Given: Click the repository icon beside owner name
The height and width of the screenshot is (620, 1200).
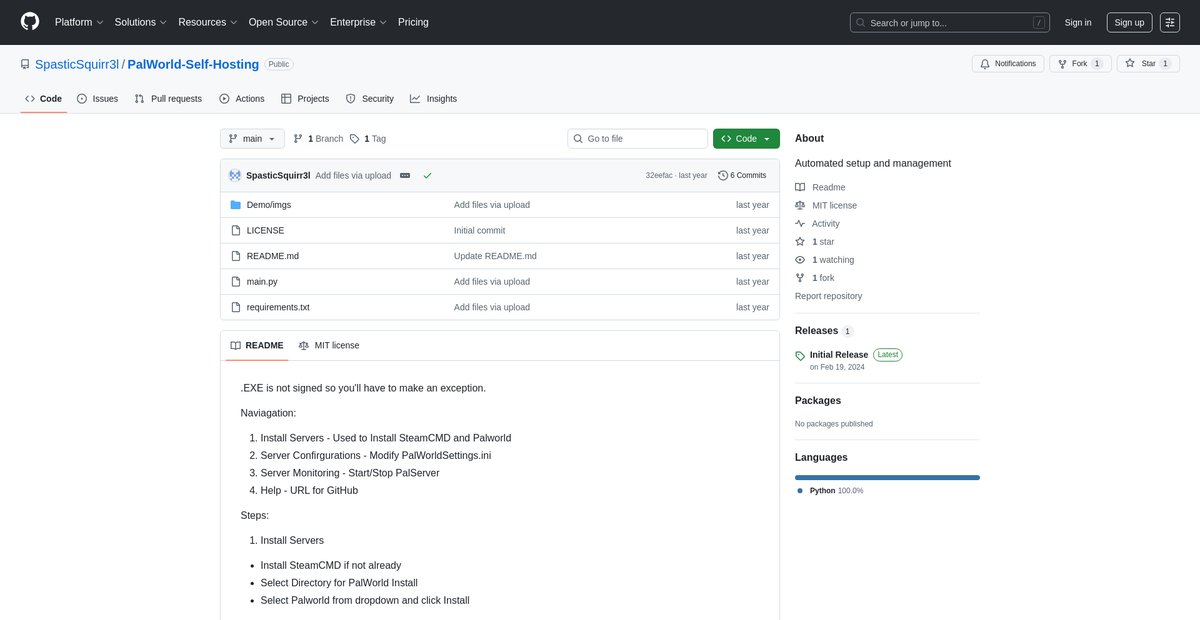Looking at the screenshot, I should [x=25, y=64].
